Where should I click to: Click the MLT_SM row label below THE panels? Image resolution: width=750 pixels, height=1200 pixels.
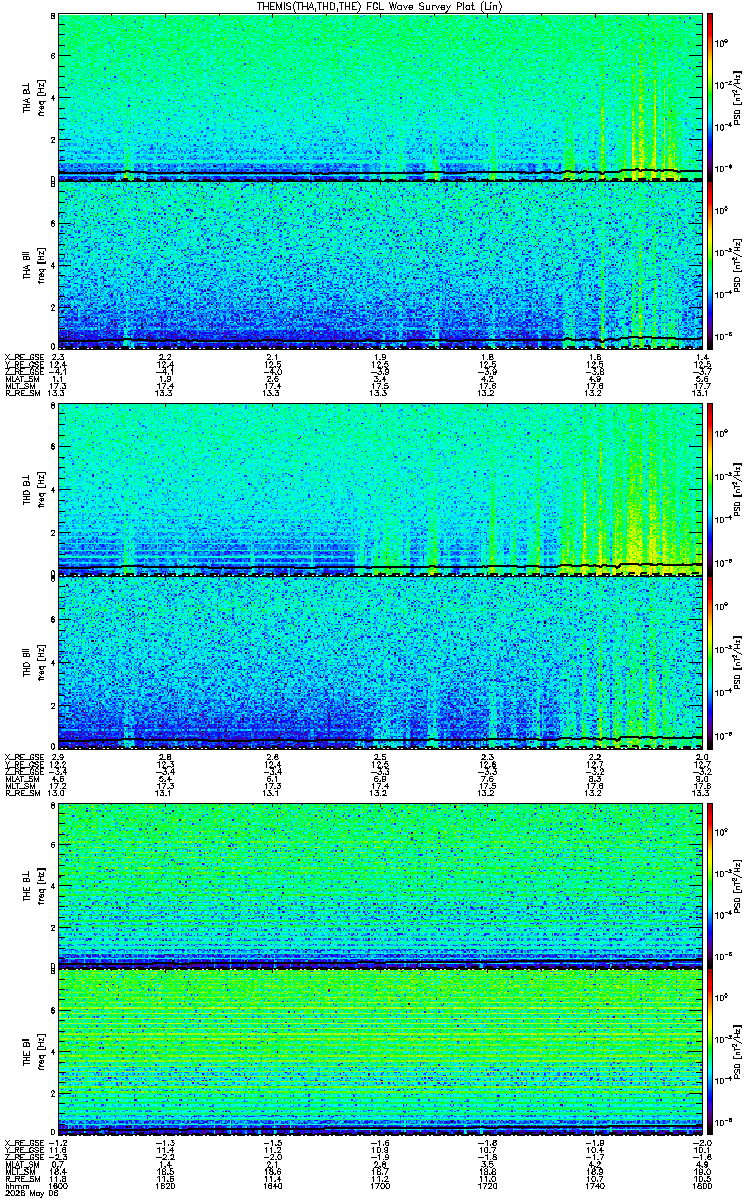pos(18,1172)
